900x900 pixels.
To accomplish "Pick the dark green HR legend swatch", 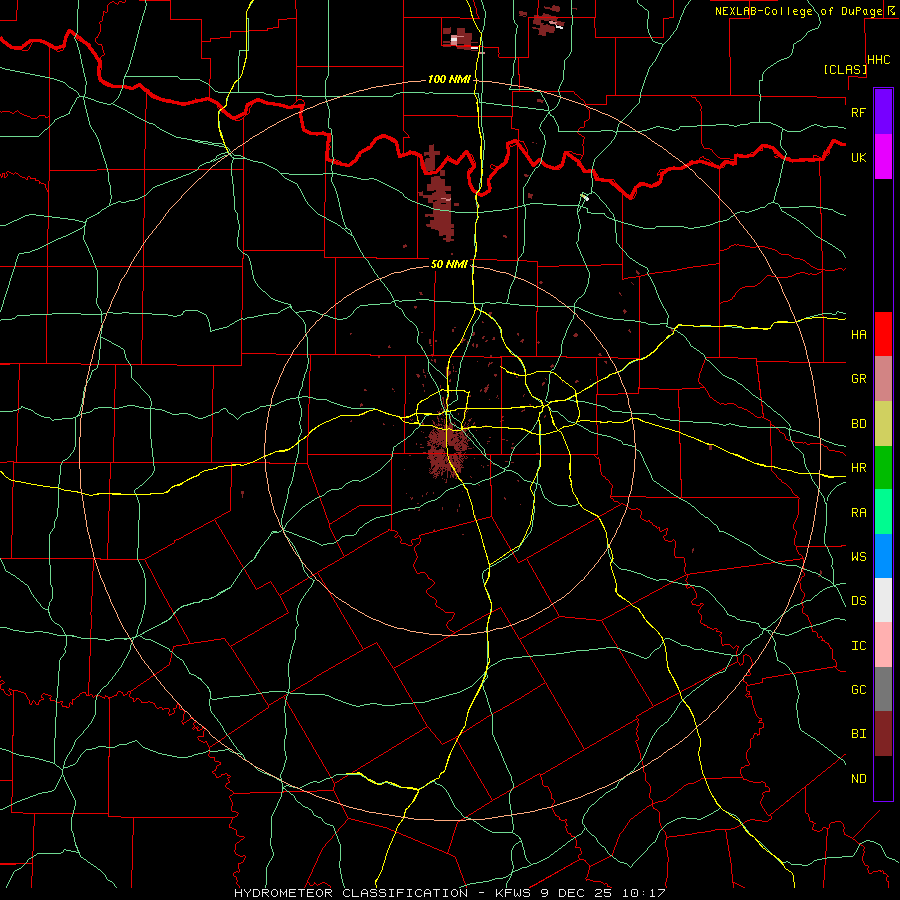I will [x=883, y=468].
